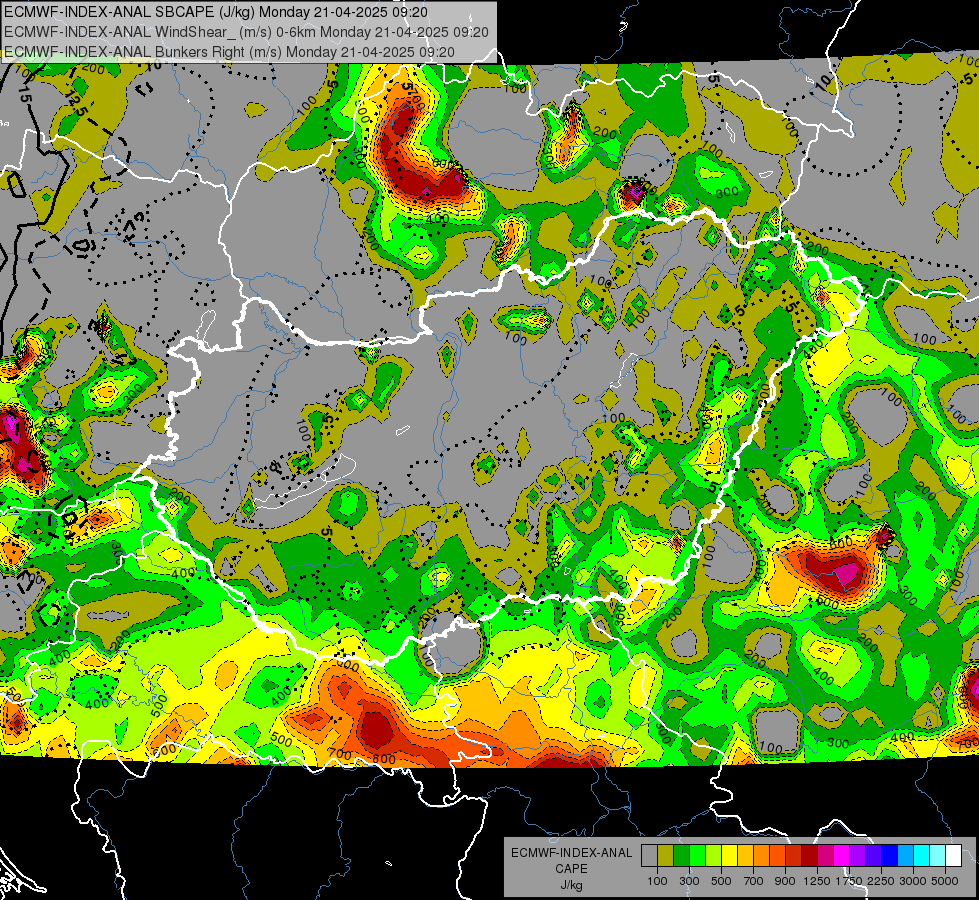Select the bright magenta swatch left of 1750
This screenshot has height=900, width=979.
842,856
